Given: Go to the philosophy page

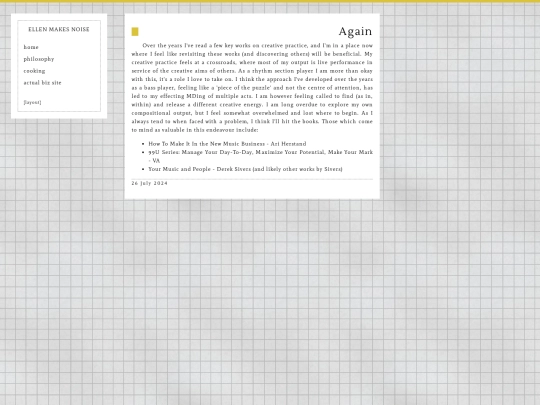Looking at the screenshot, I should [39, 59].
